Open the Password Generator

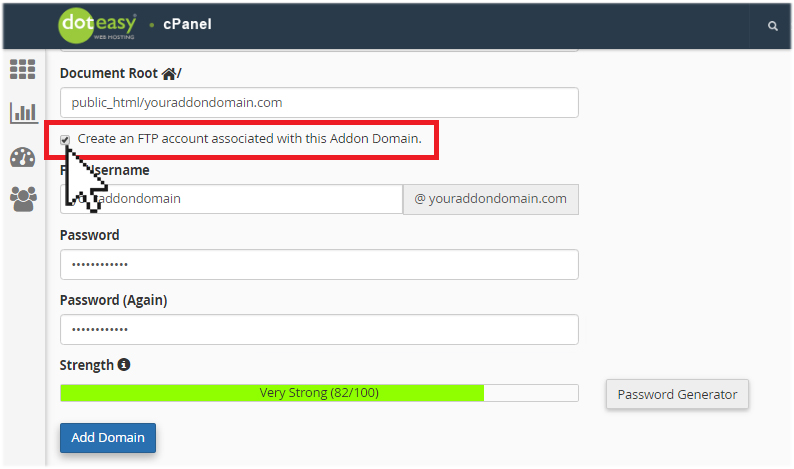(677, 394)
